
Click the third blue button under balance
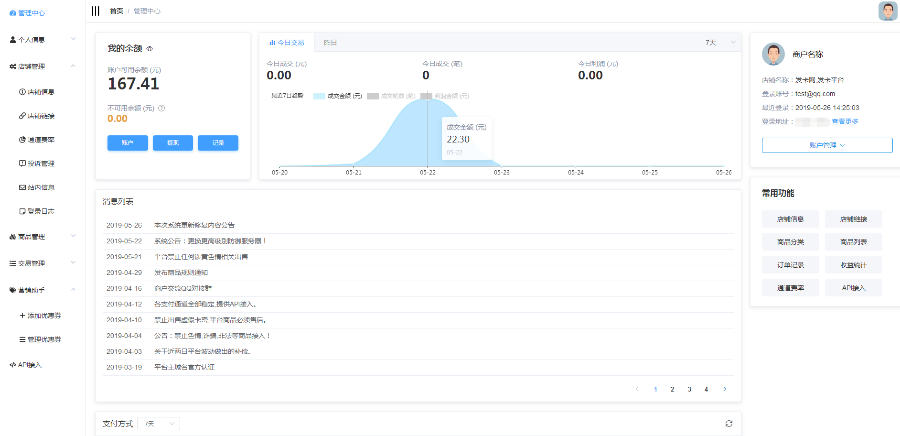(x=218, y=143)
